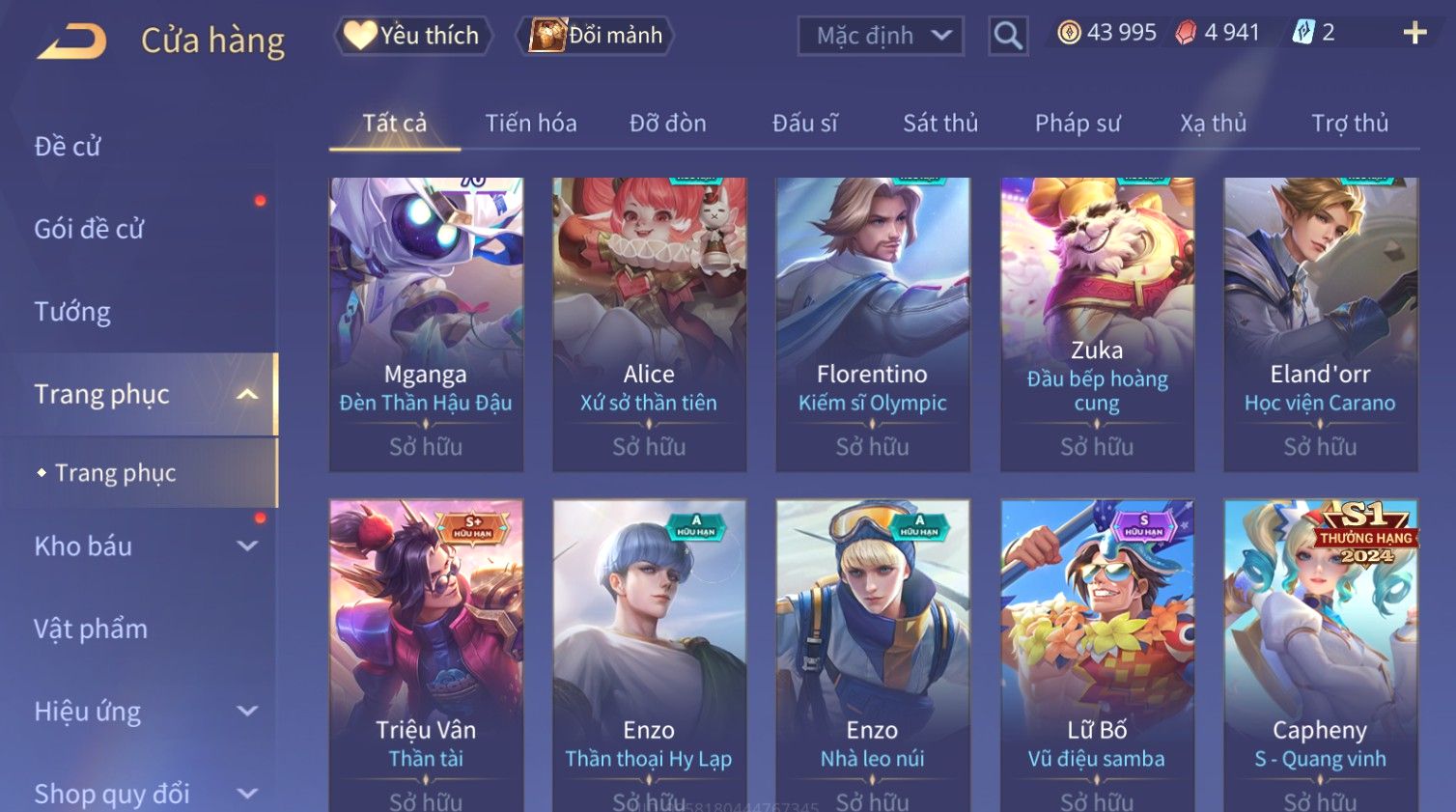The height and width of the screenshot is (812, 1456).
Task: Go to Tướng in sidebar
Action: 72,312
